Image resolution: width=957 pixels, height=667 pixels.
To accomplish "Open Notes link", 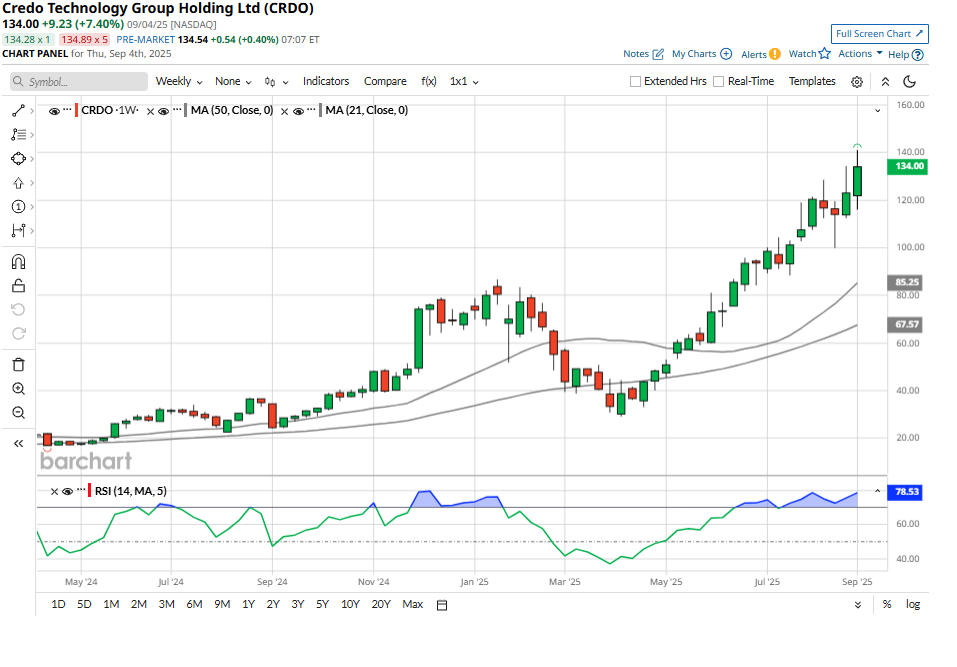I will [x=643, y=54].
